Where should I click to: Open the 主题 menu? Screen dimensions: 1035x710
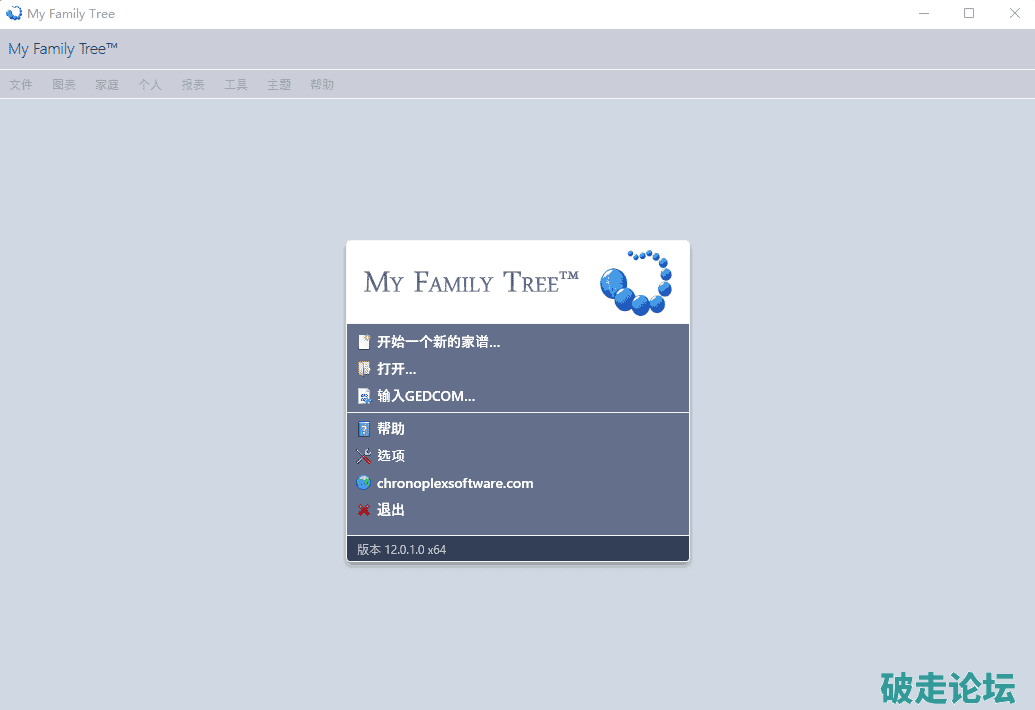279,85
